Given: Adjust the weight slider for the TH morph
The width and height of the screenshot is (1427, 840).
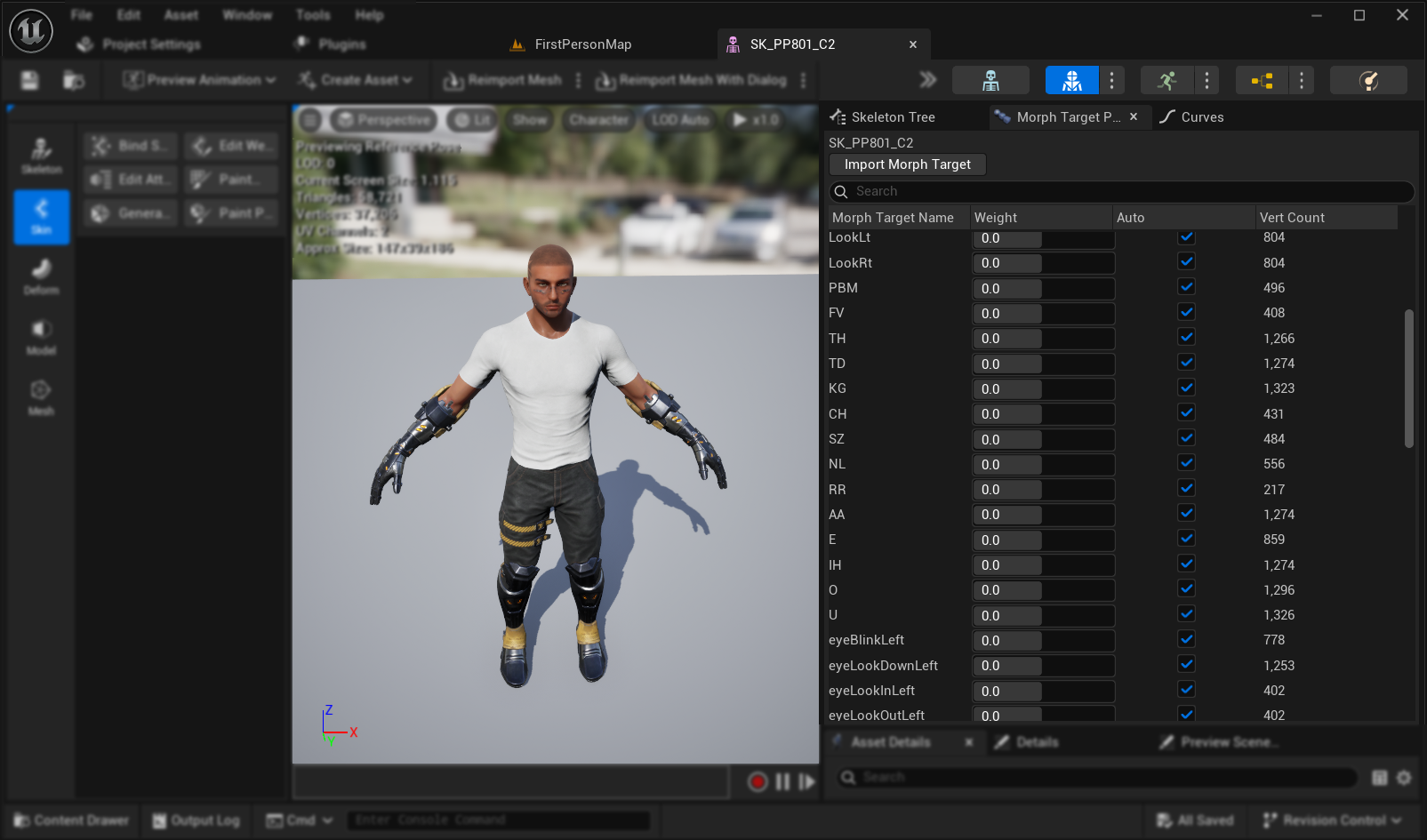Looking at the screenshot, I should coord(1042,338).
